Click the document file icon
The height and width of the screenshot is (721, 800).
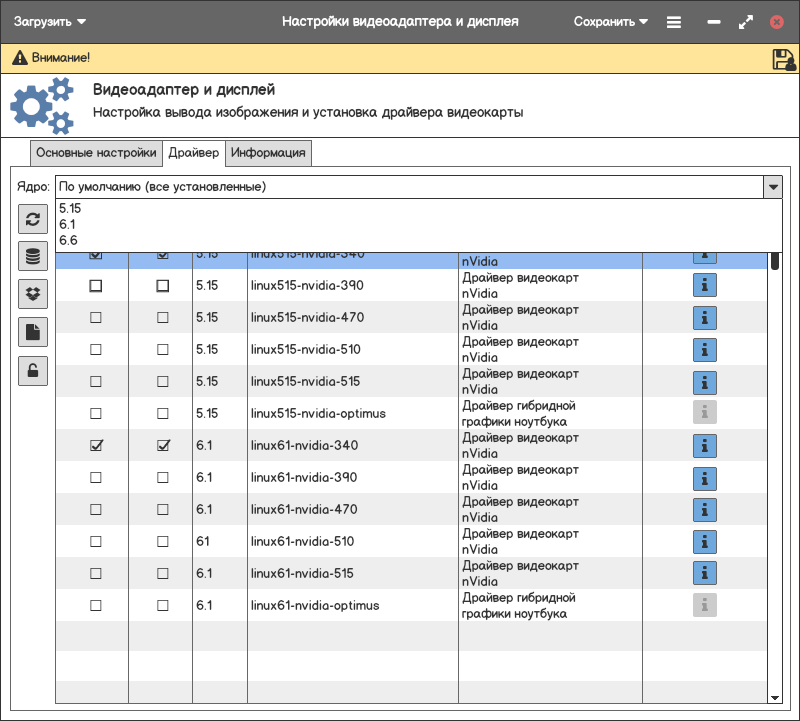click(33, 332)
